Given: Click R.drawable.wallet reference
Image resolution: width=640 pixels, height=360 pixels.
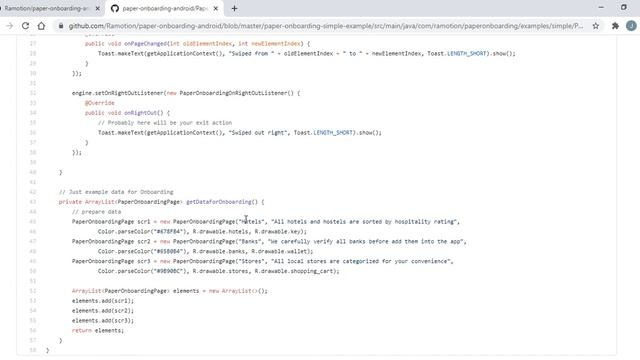Looking at the screenshot, I should tap(280, 251).
